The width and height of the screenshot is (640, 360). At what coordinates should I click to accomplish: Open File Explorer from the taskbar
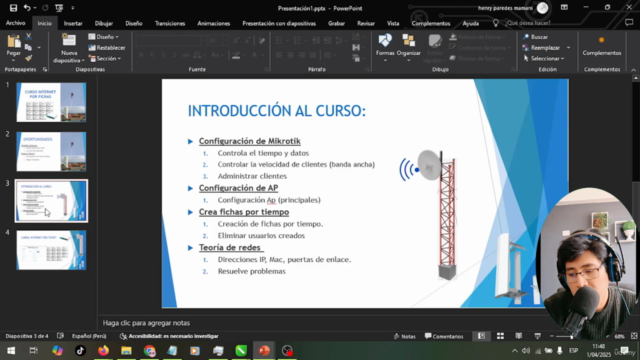[x=126, y=351]
